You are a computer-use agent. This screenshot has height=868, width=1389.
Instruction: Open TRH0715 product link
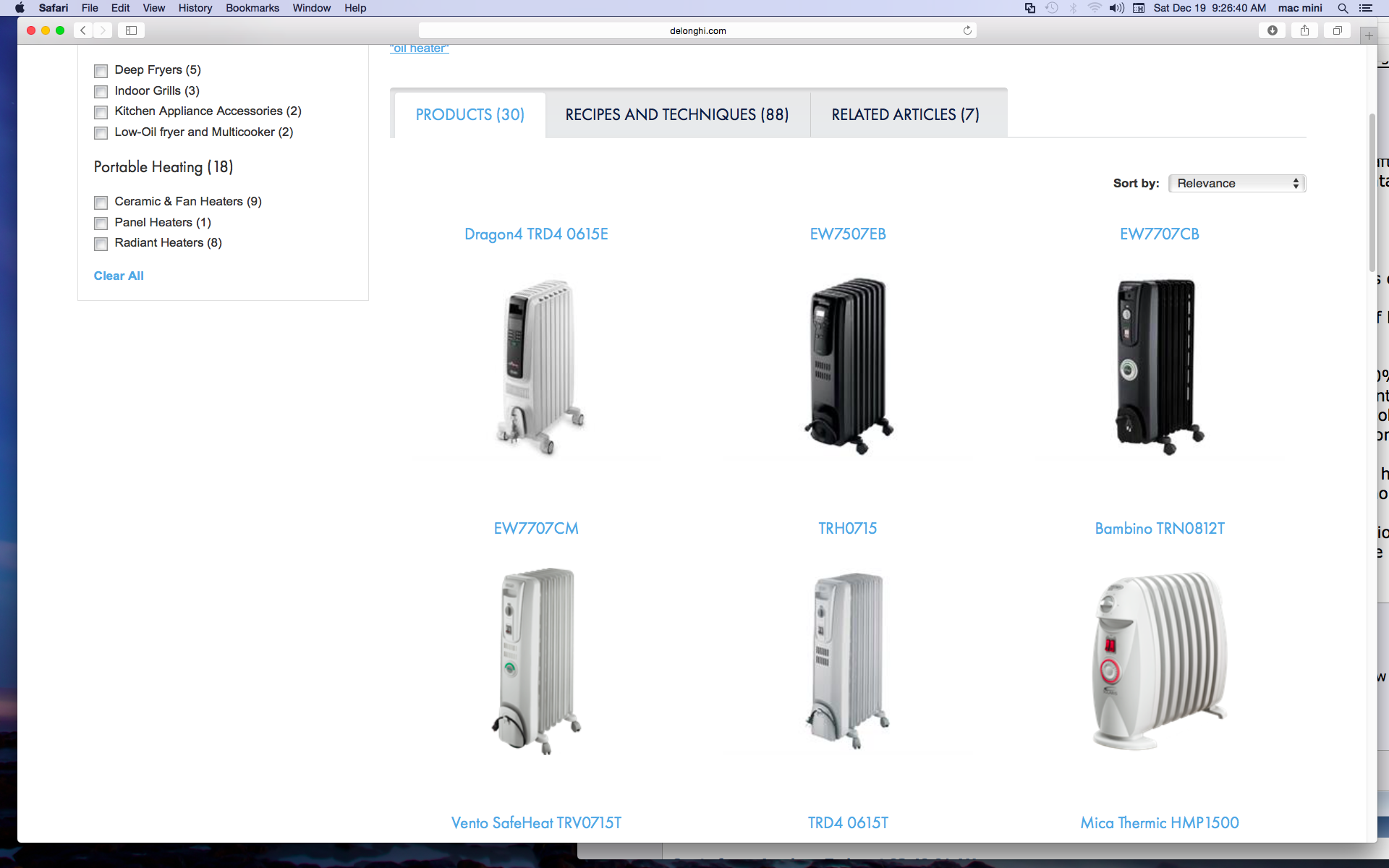tap(848, 529)
